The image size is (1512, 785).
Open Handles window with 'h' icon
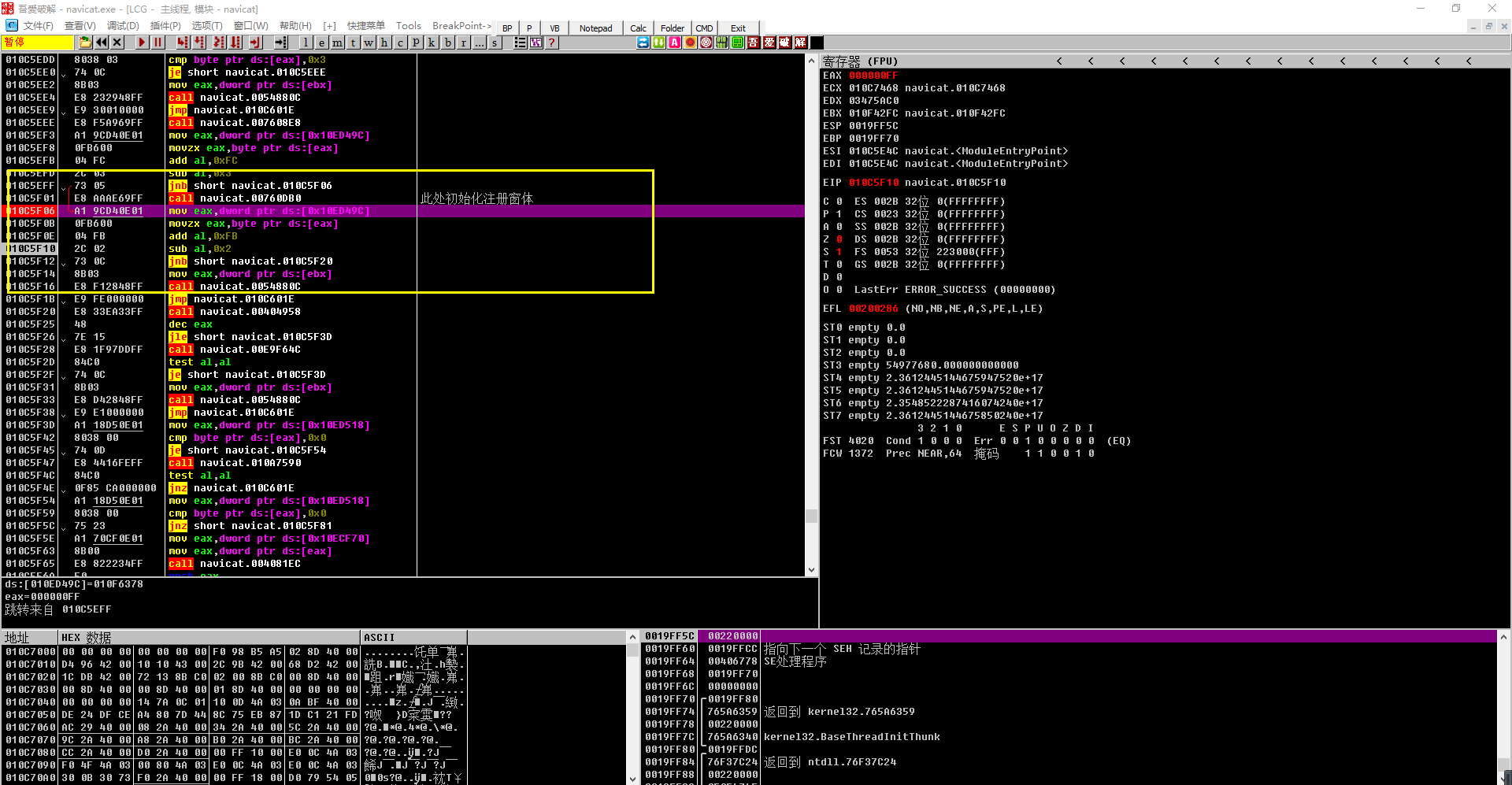384,43
